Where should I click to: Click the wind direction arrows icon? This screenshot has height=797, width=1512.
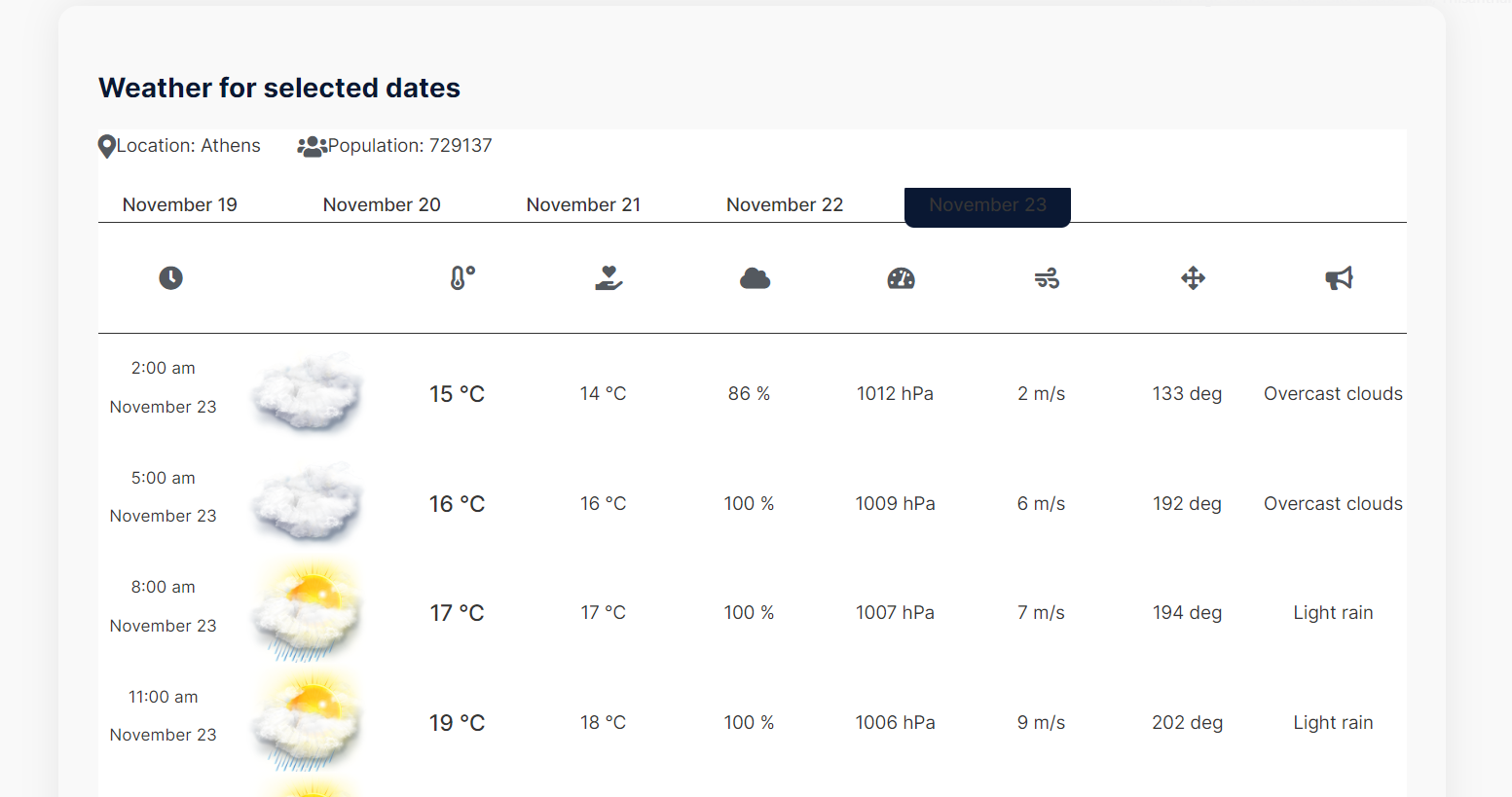point(1193,278)
